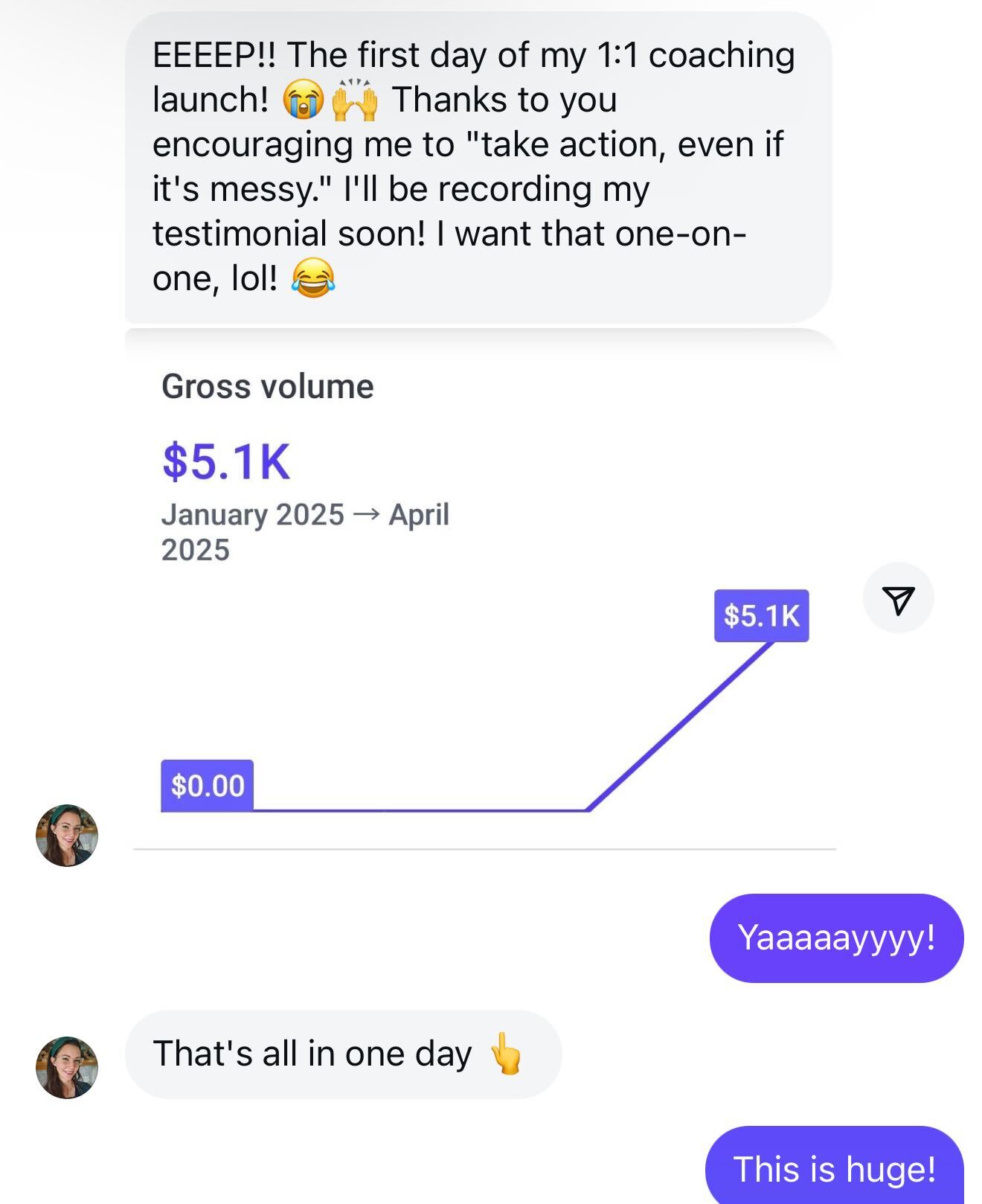Click the $5.1K label at the chart peak
The image size is (982, 1204).
761,616
